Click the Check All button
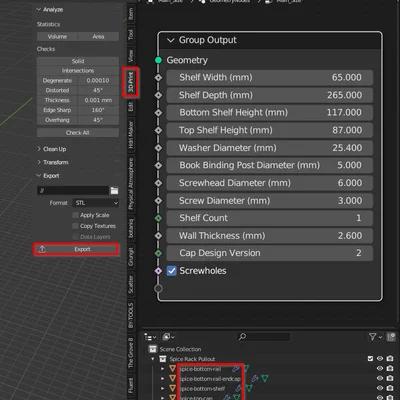 tap(78, 133)
